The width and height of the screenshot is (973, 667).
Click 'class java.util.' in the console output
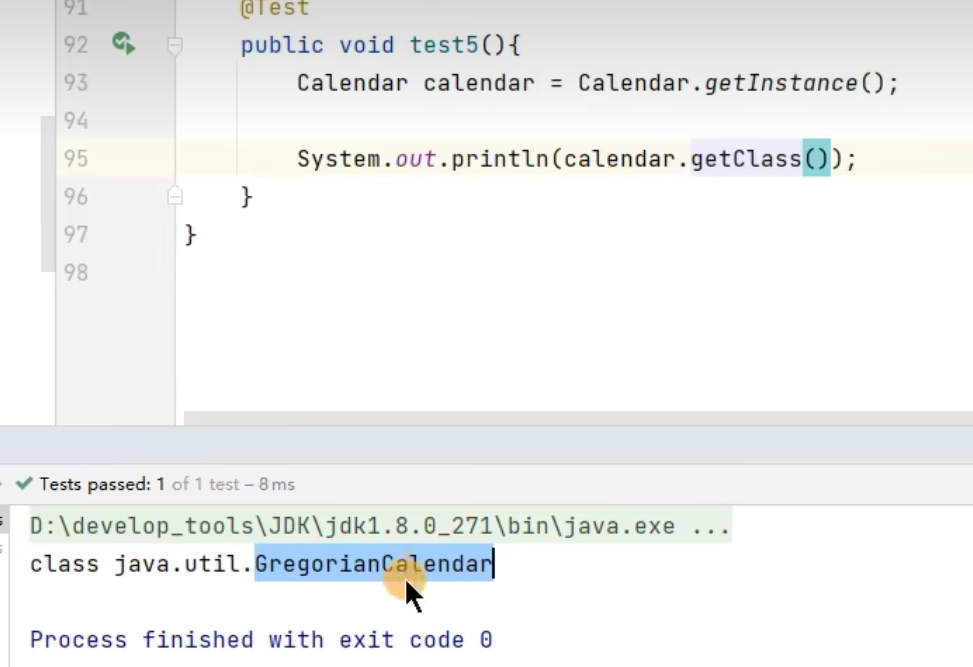click(x=142, y=564)
